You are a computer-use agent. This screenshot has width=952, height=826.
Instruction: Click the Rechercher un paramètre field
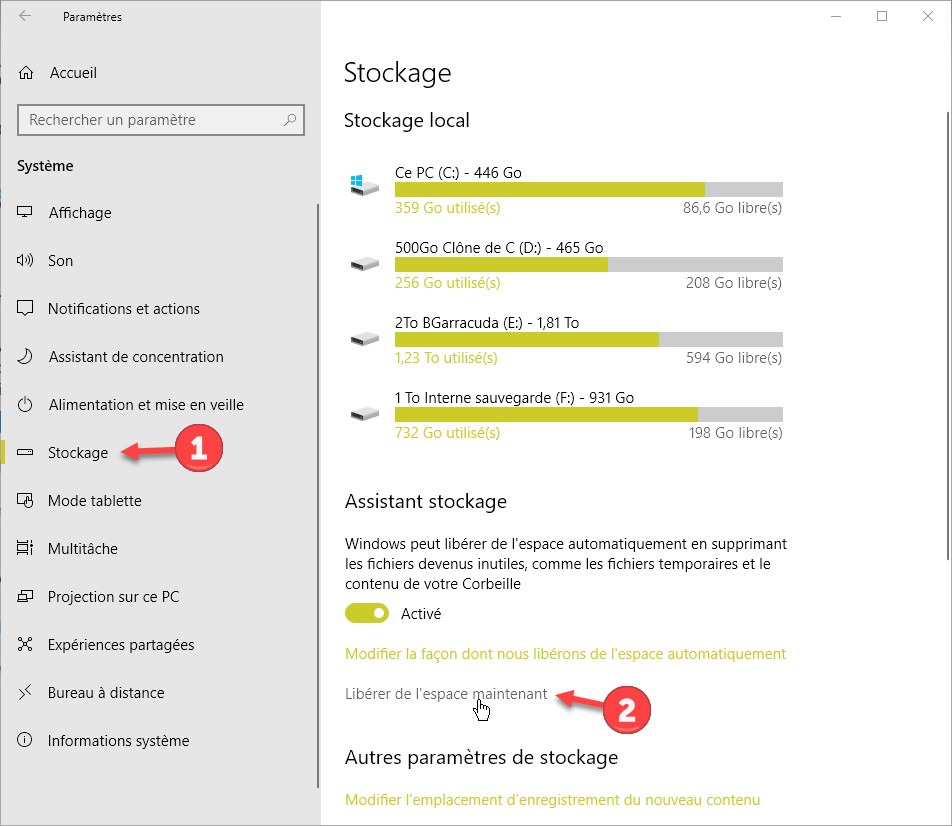150,120
